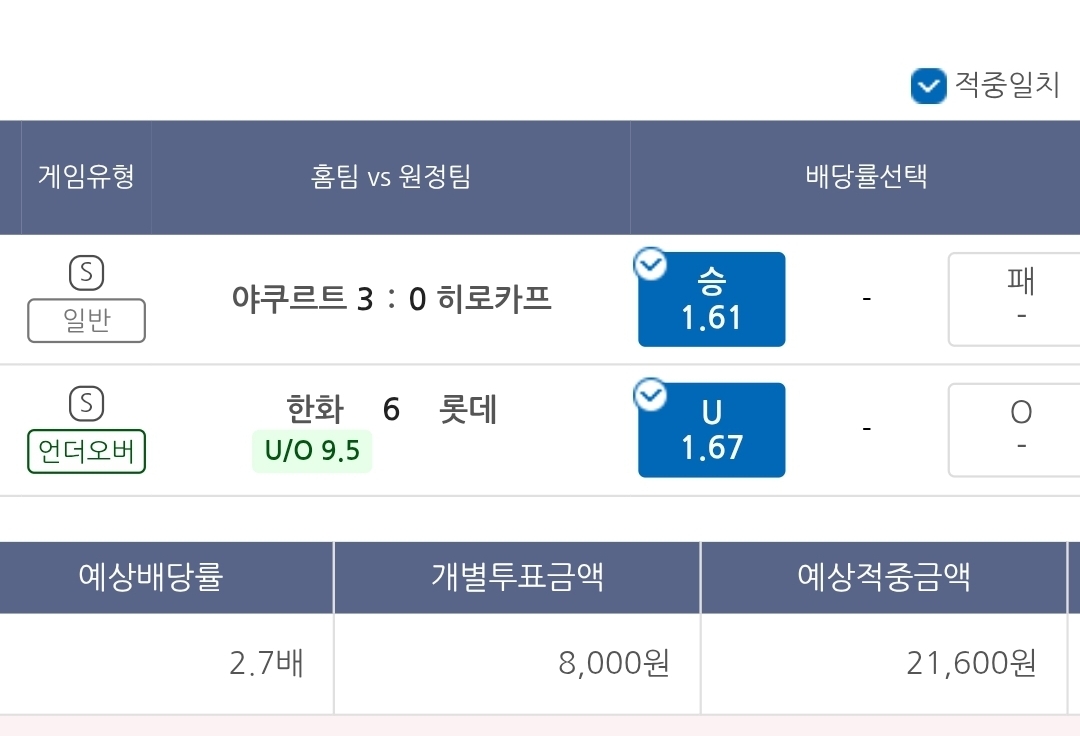Screen dimensions: 1080x736
Task: Click the S icon in 야쿠르트 row
Action: (x=86, y=273)
